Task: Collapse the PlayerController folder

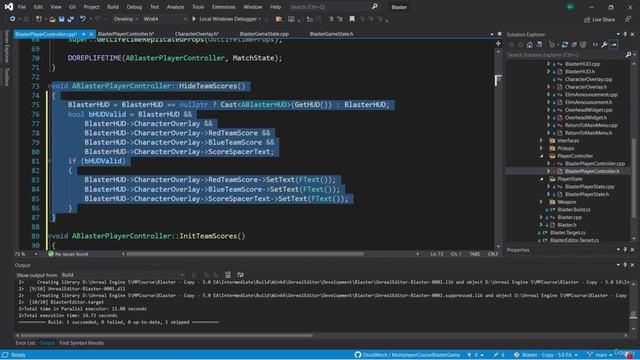Action: click(542, 156)
